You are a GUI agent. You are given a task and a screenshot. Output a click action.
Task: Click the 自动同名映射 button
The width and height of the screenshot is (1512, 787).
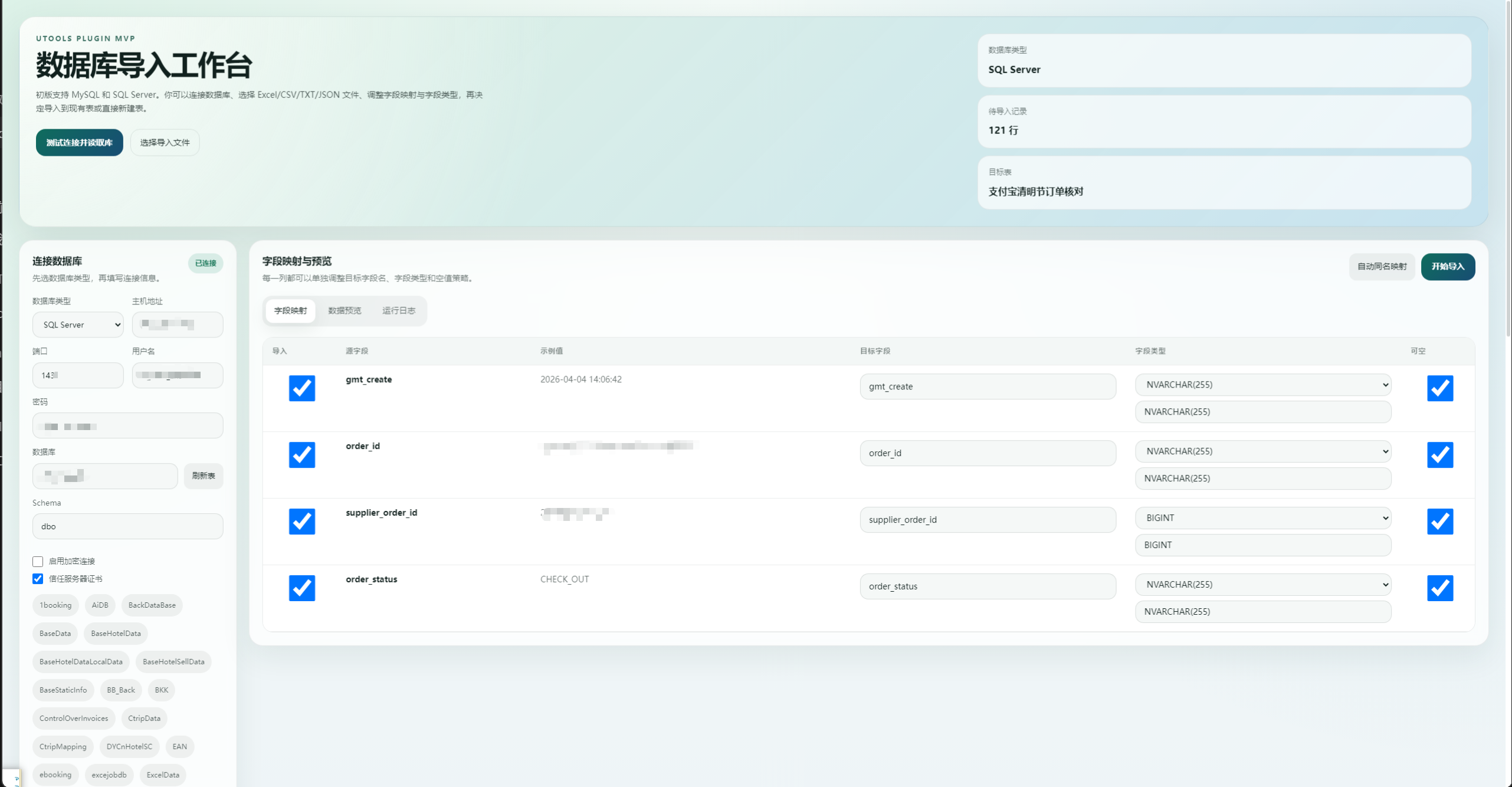point(1381,267)
